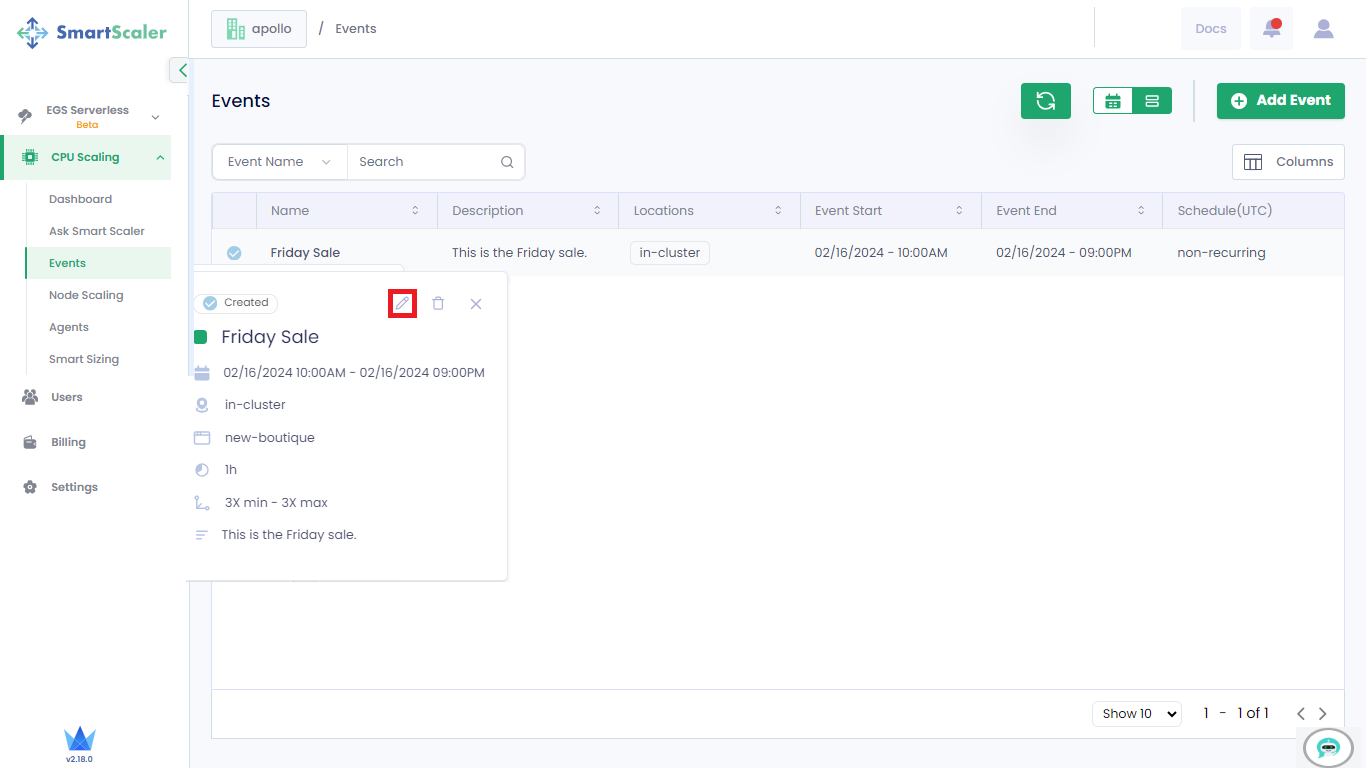Switch to calendar view
Image resolution: width=1366 pixels, height=768 pixels.
(1113, 101)
